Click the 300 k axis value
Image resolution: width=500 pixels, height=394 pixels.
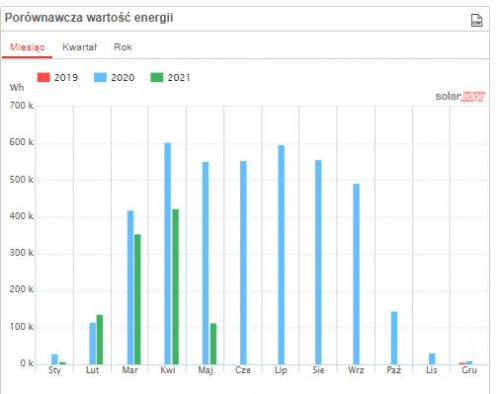22,253
